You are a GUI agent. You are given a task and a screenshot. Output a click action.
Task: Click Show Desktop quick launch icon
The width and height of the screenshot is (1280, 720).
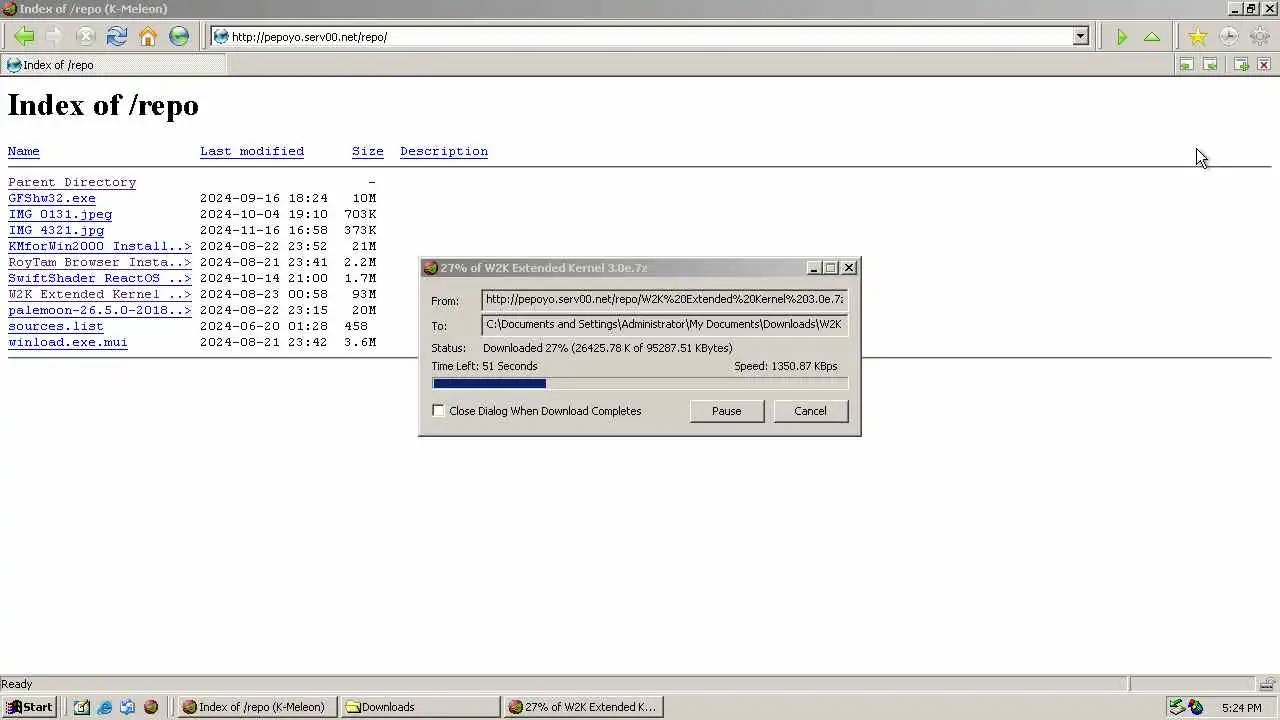coord(82,707)
